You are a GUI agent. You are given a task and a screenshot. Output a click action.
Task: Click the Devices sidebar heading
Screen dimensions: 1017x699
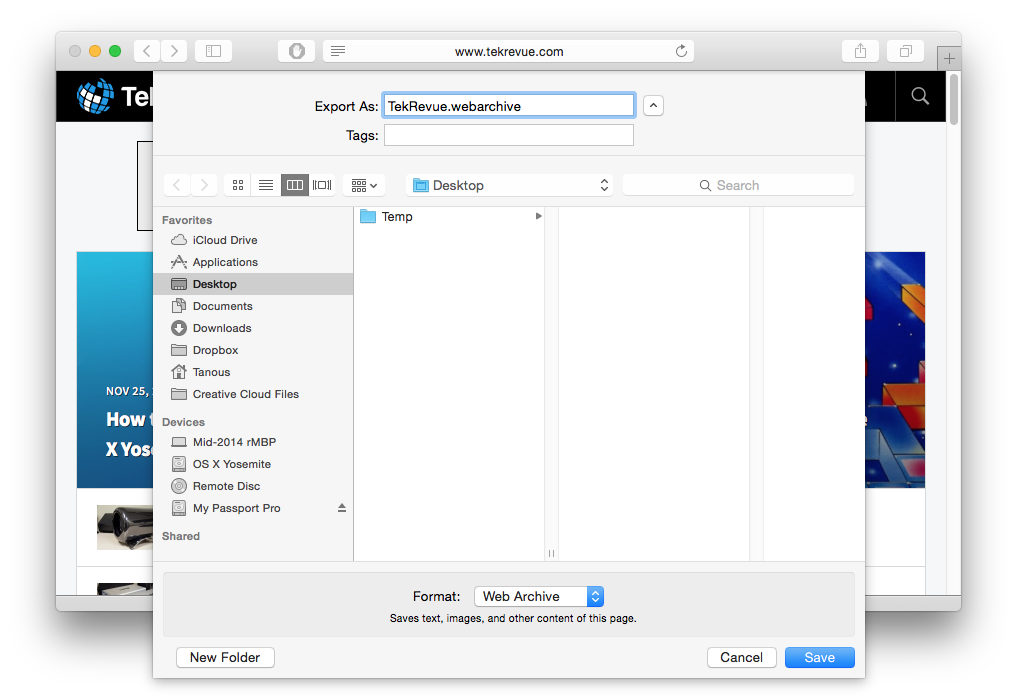tap(184, 422)
